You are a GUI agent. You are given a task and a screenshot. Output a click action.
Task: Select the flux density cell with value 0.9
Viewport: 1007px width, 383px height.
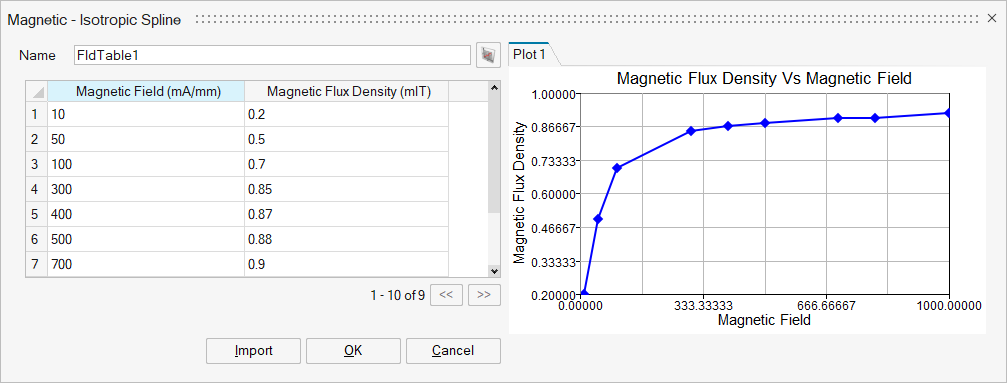[x=346, y=264]
